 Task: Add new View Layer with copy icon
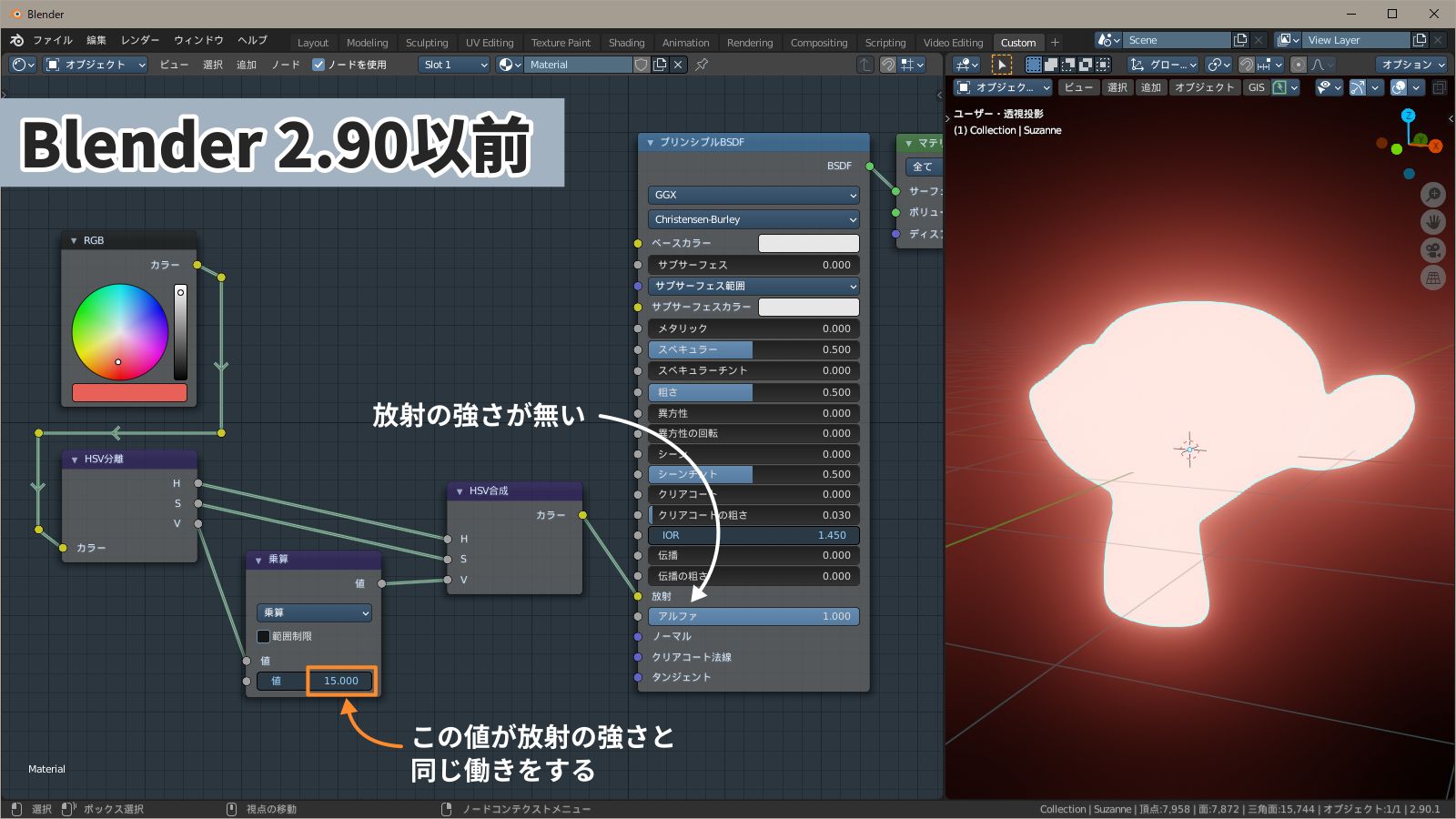(1420, 40)
